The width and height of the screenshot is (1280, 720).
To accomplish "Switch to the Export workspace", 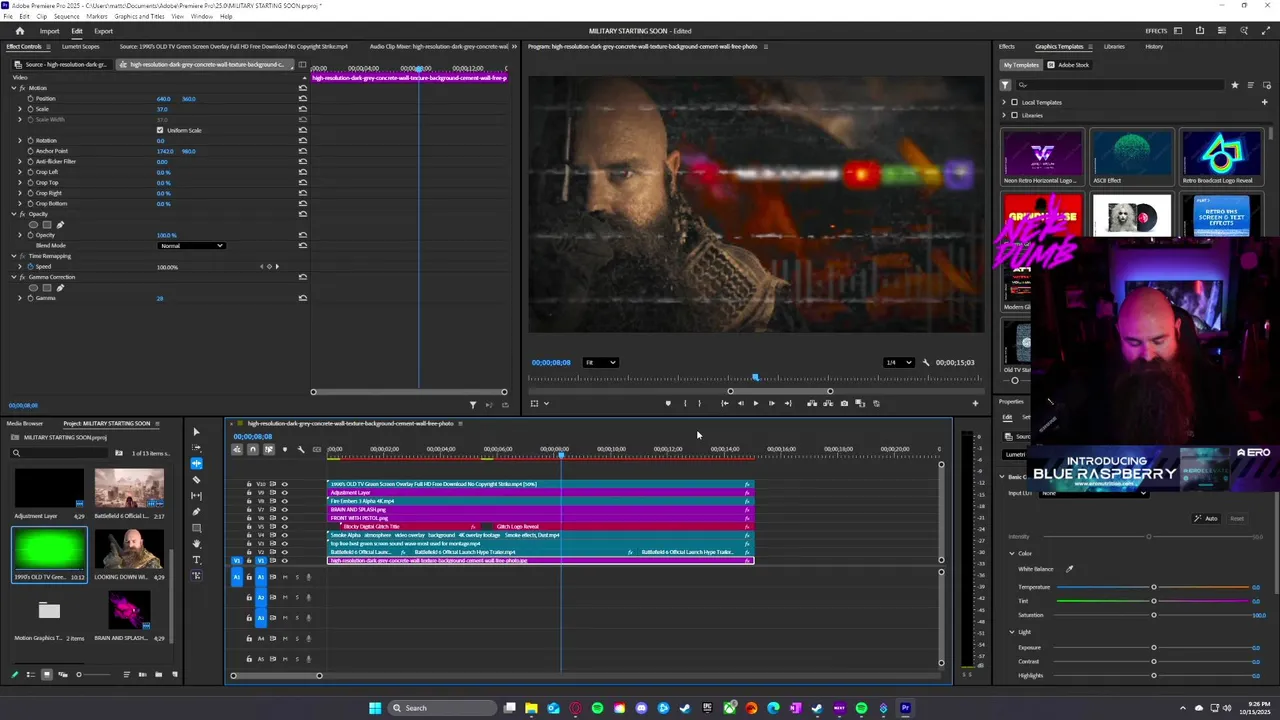I will coord(104,31).
